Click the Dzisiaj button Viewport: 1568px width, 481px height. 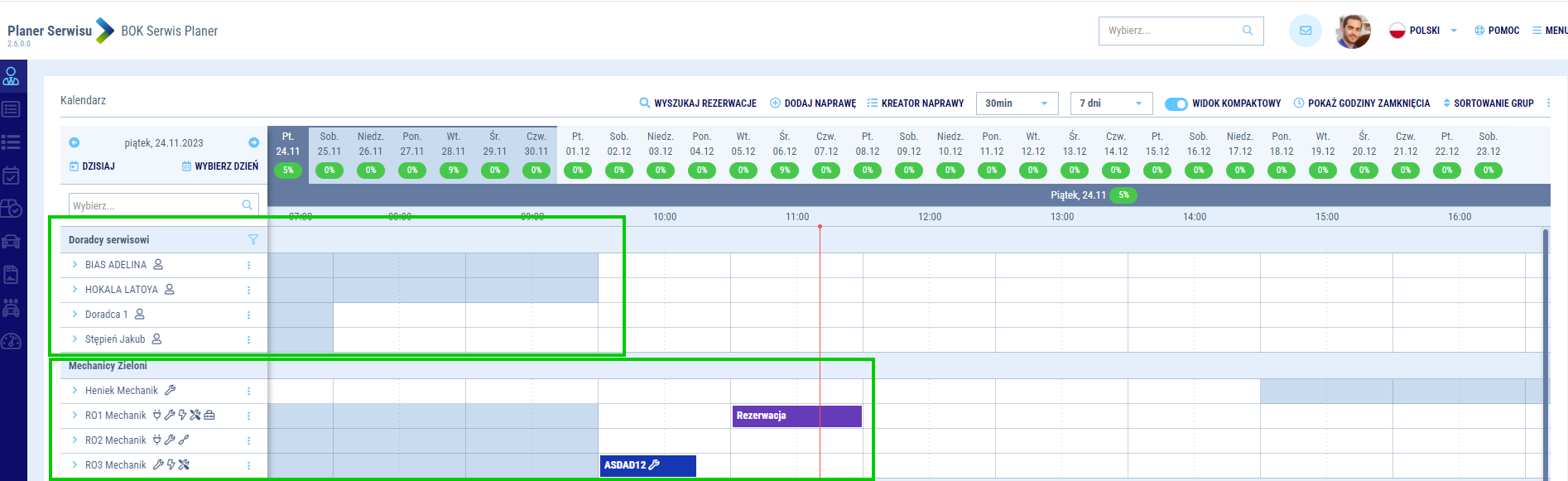[93, 166]
